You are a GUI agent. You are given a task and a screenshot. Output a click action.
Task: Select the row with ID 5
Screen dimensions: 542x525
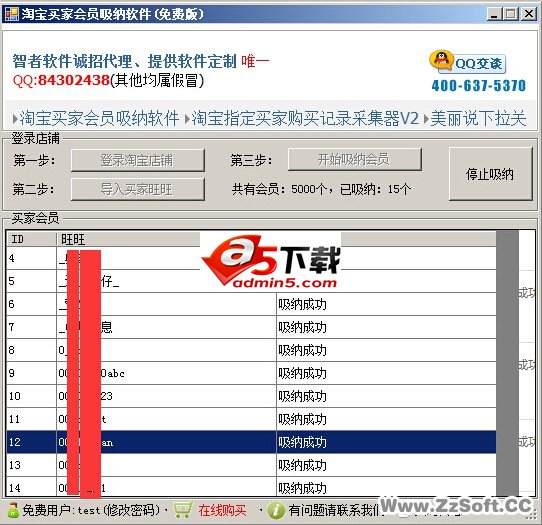251,281
